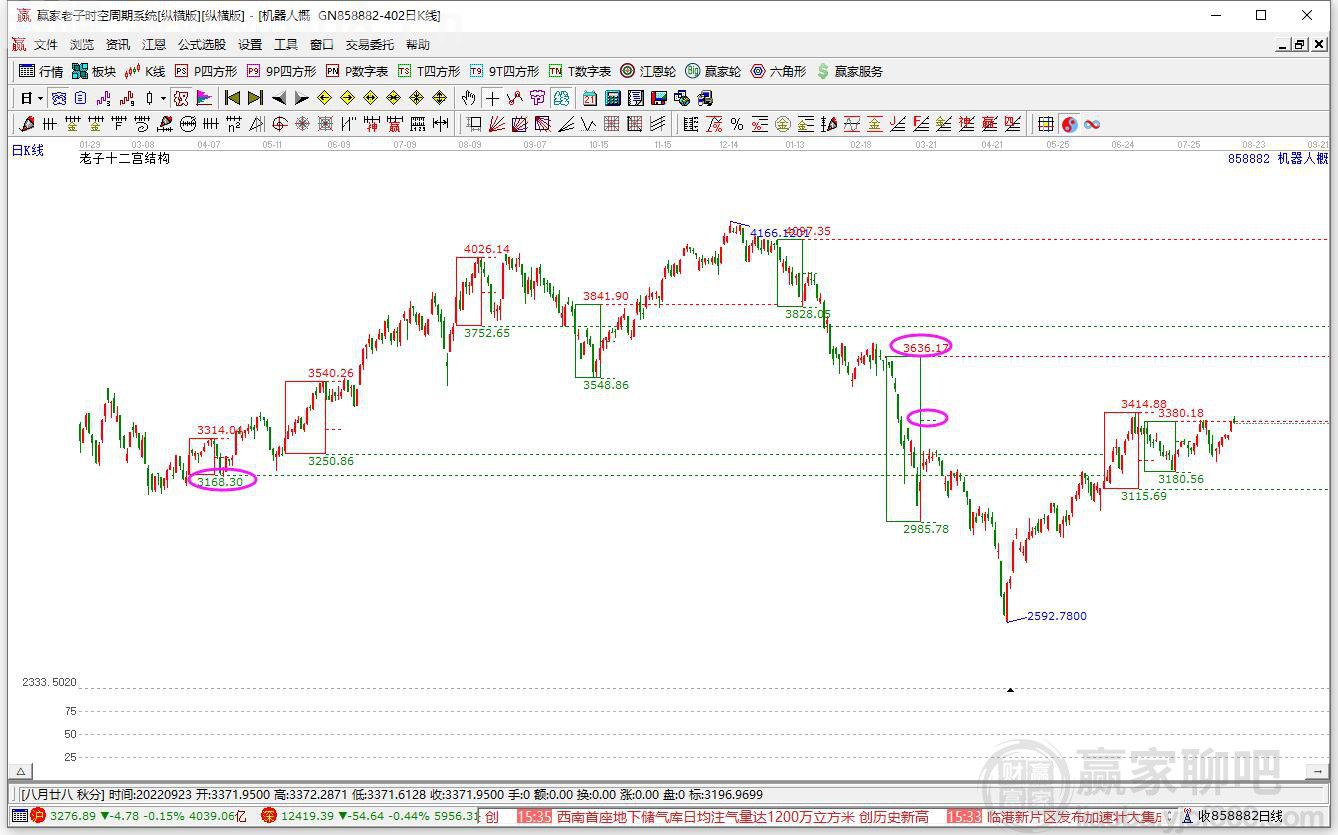Open the 六角形 hexagon tool
This screenshot has width=1338, height=835.
coord(778,71)
